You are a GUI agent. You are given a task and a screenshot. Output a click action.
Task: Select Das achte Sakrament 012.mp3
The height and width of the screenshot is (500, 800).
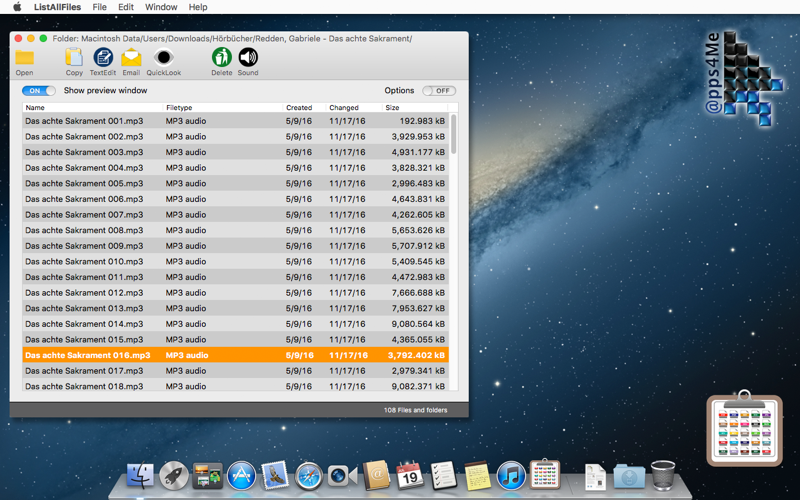[235, 293]
